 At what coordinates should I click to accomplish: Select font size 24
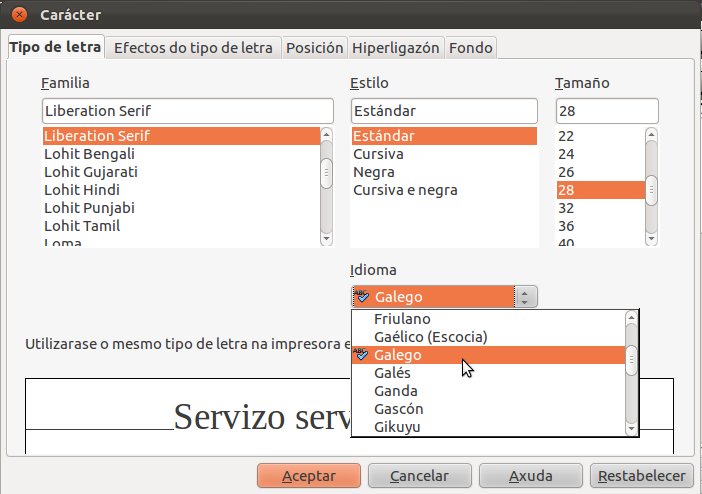(600, 154)
